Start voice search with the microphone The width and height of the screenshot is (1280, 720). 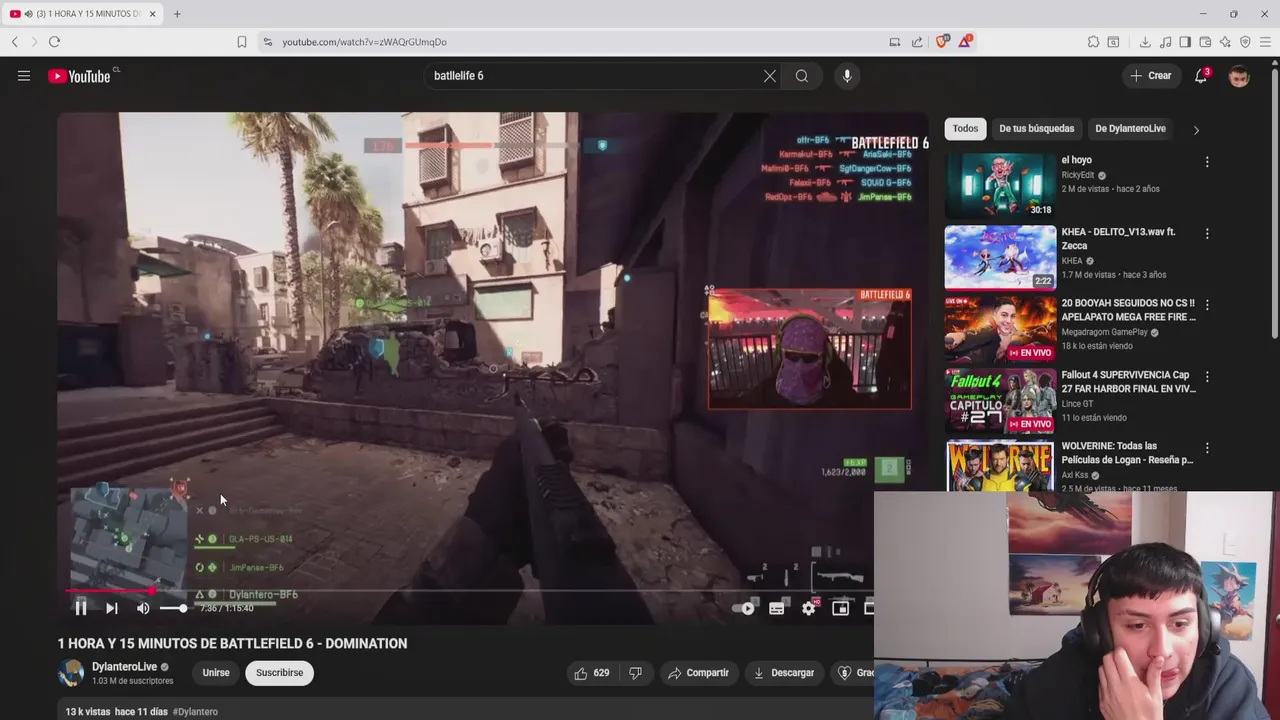pyautogui.click(x=847, y=76)
